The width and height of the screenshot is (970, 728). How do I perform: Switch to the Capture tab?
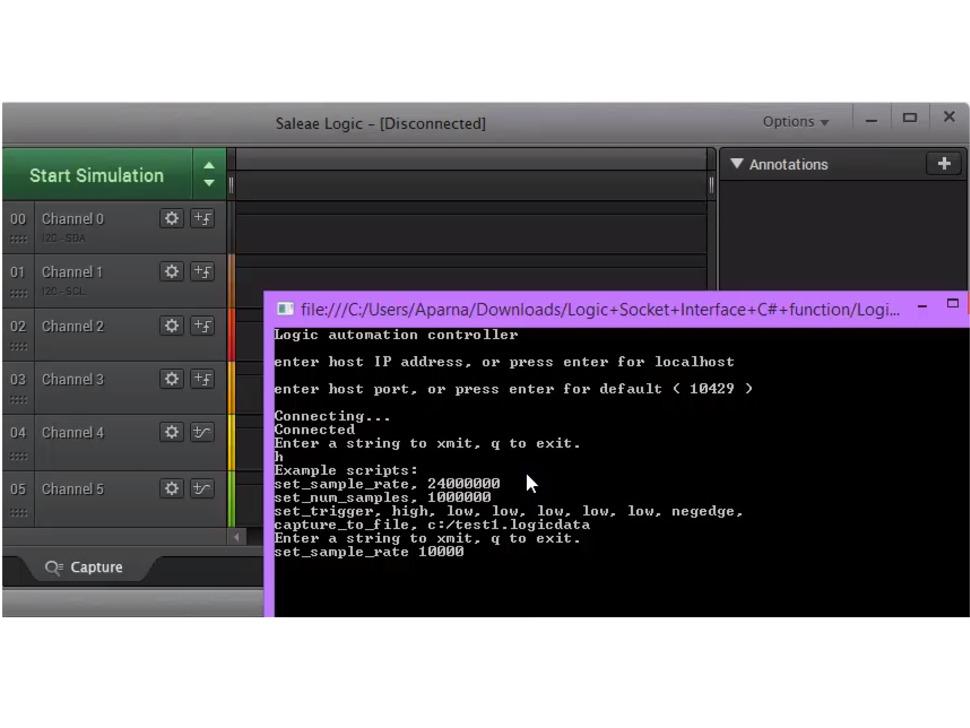click(85, 567)
